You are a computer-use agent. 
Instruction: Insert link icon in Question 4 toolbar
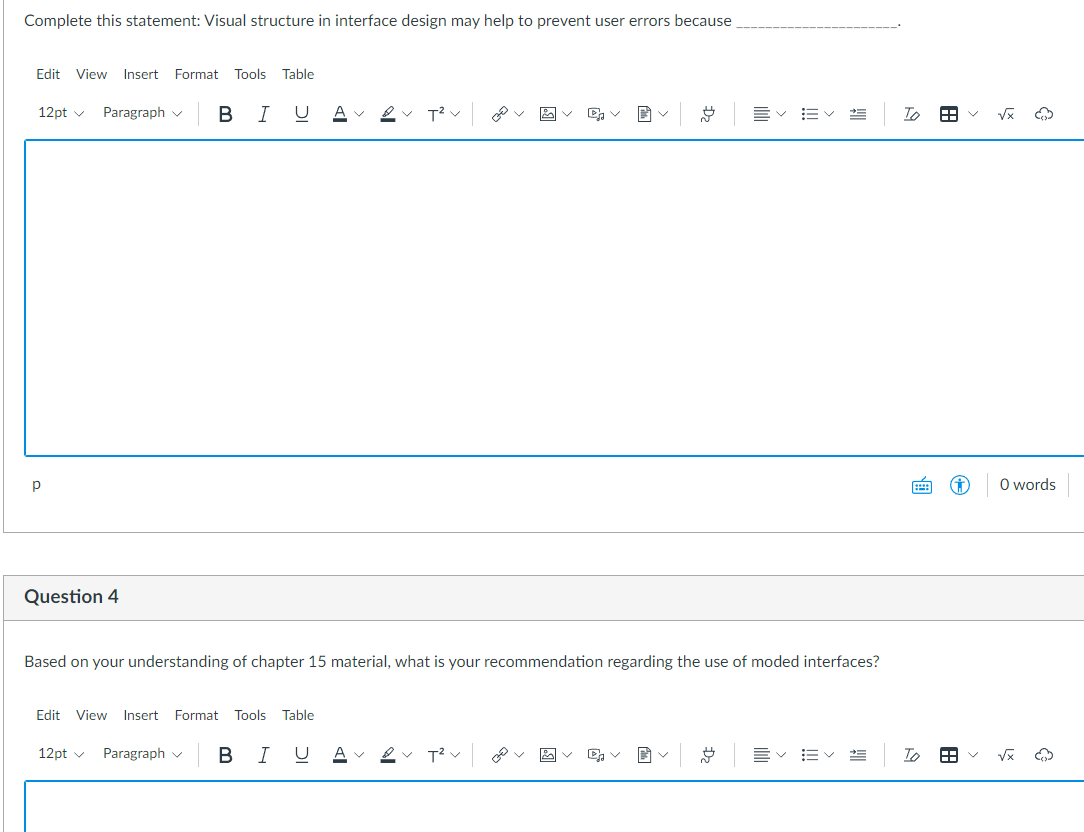pos(499,755)
